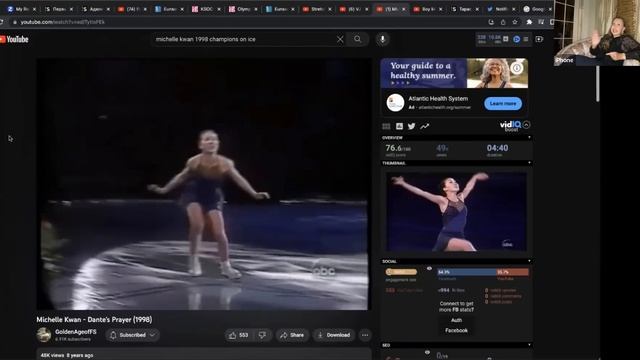
Task: Open the YouTube home logo
Action: 14,39
